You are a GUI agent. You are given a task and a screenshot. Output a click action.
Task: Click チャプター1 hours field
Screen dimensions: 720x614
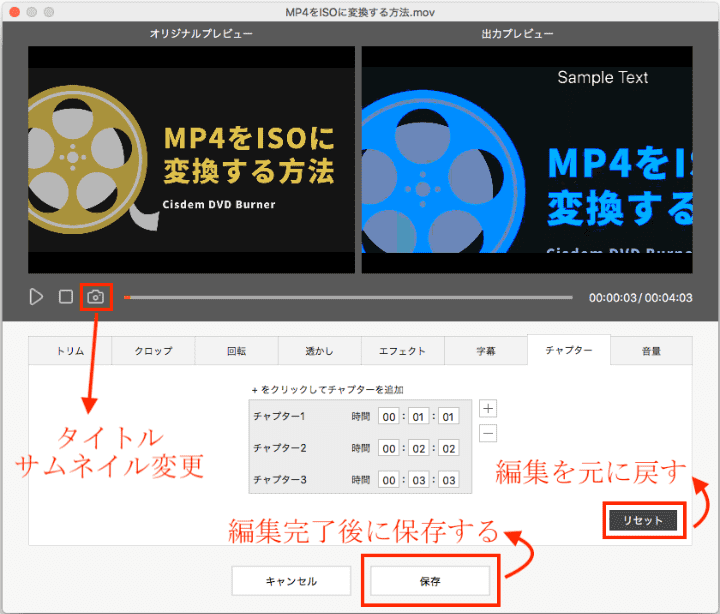click(388, 417)
